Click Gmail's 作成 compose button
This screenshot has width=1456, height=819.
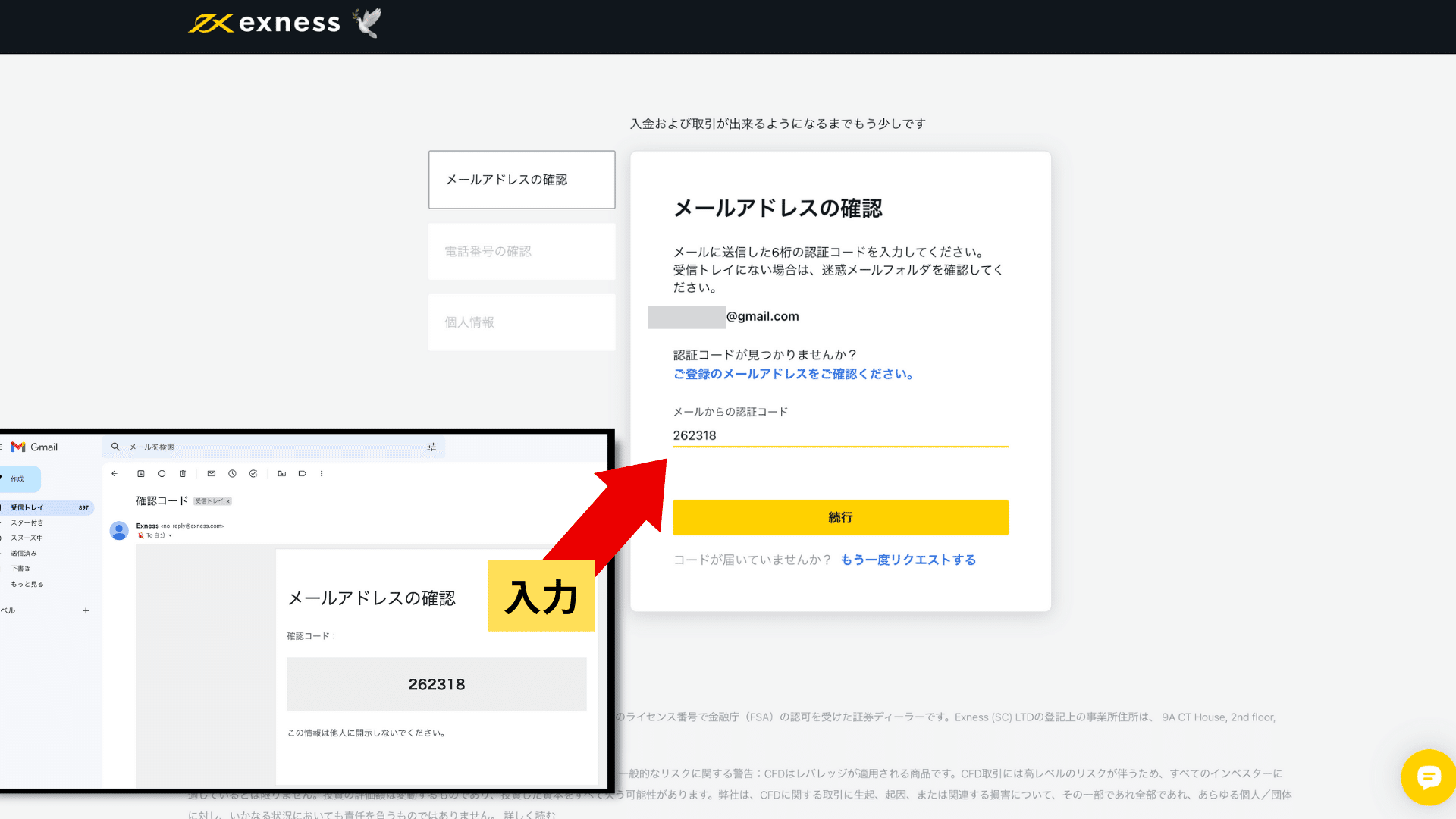coord(19,479)
